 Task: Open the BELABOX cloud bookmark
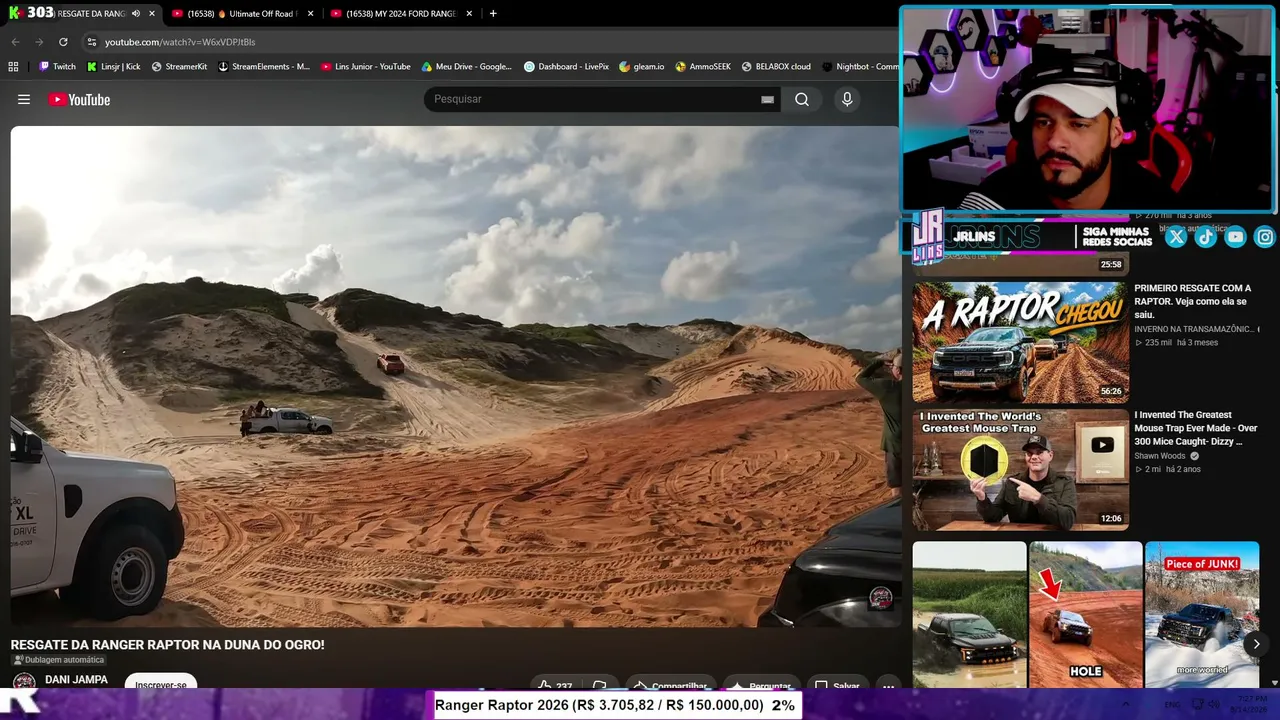(776, 67)
